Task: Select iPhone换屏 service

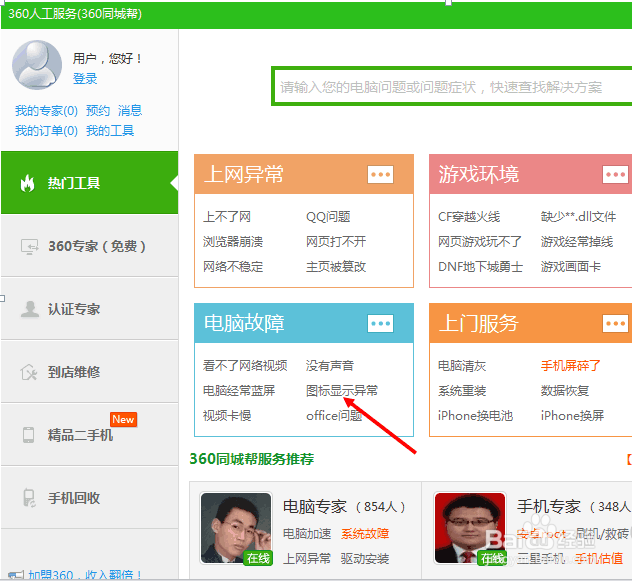Action: [572, 416]
